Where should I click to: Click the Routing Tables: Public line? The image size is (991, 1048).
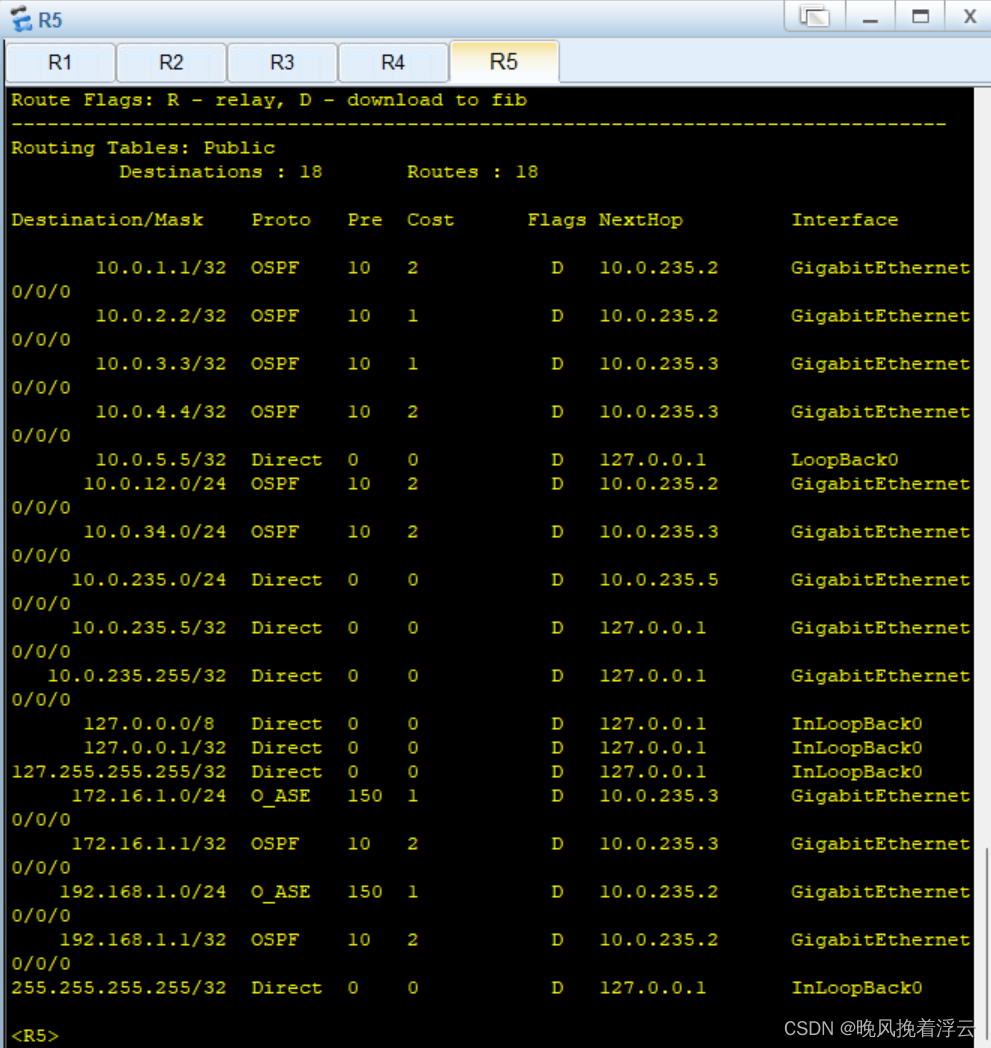pyautogui.click(x=143, y=148)
